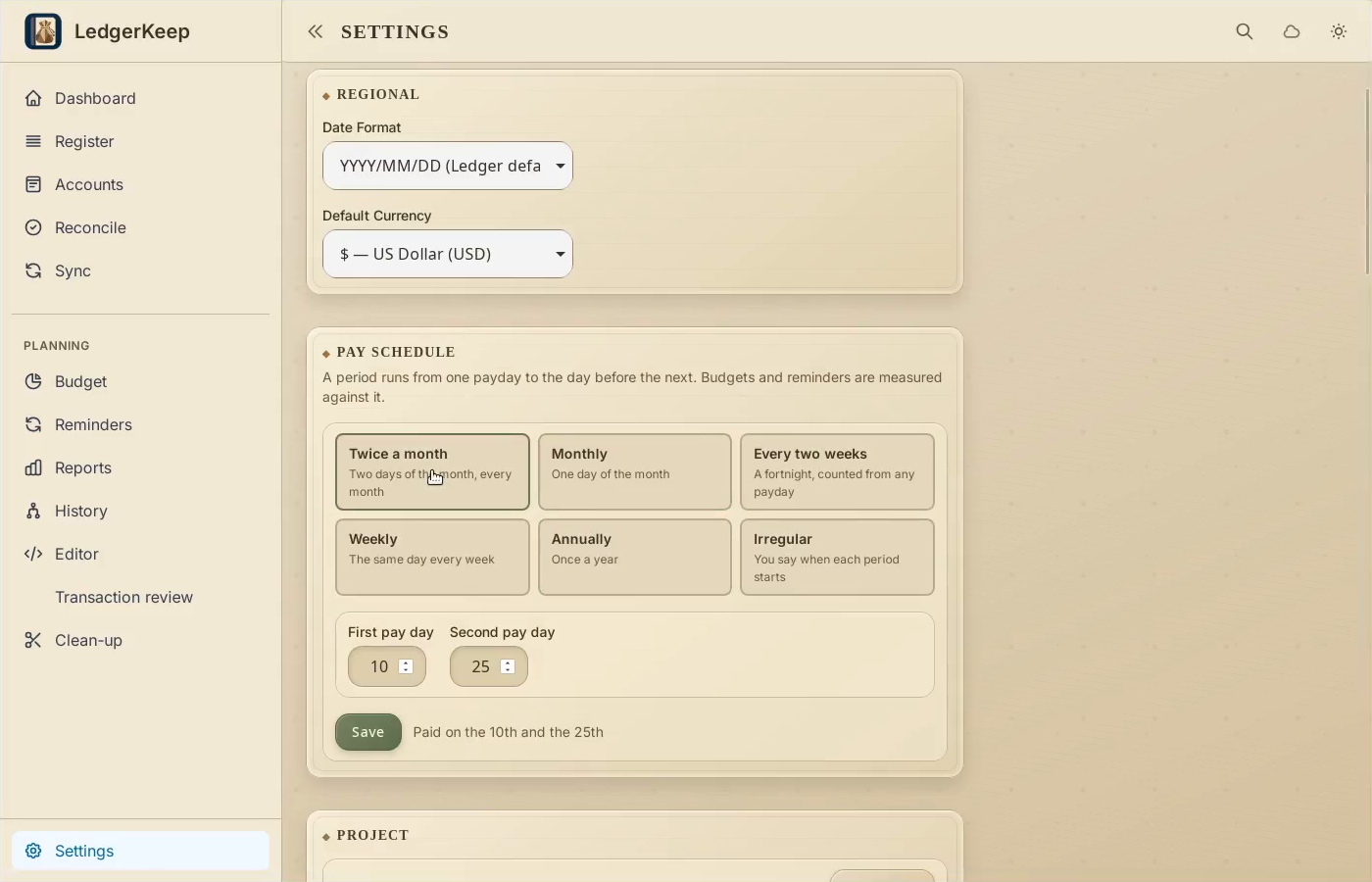This screenshot has height=882, width=1372.
Task: Click the back double-chevron icon
Action: click(315, 32)
